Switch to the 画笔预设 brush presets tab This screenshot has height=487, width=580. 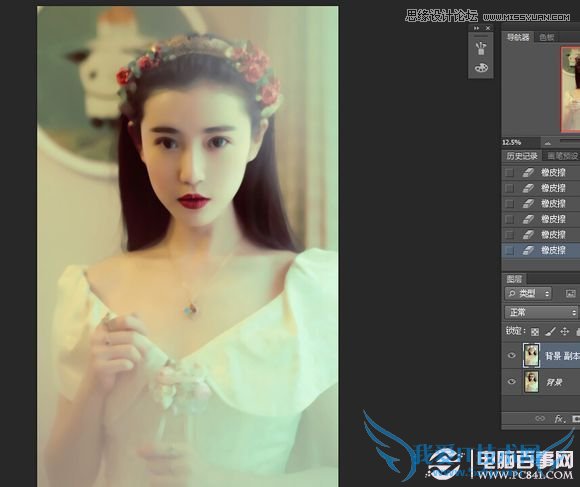562,156
